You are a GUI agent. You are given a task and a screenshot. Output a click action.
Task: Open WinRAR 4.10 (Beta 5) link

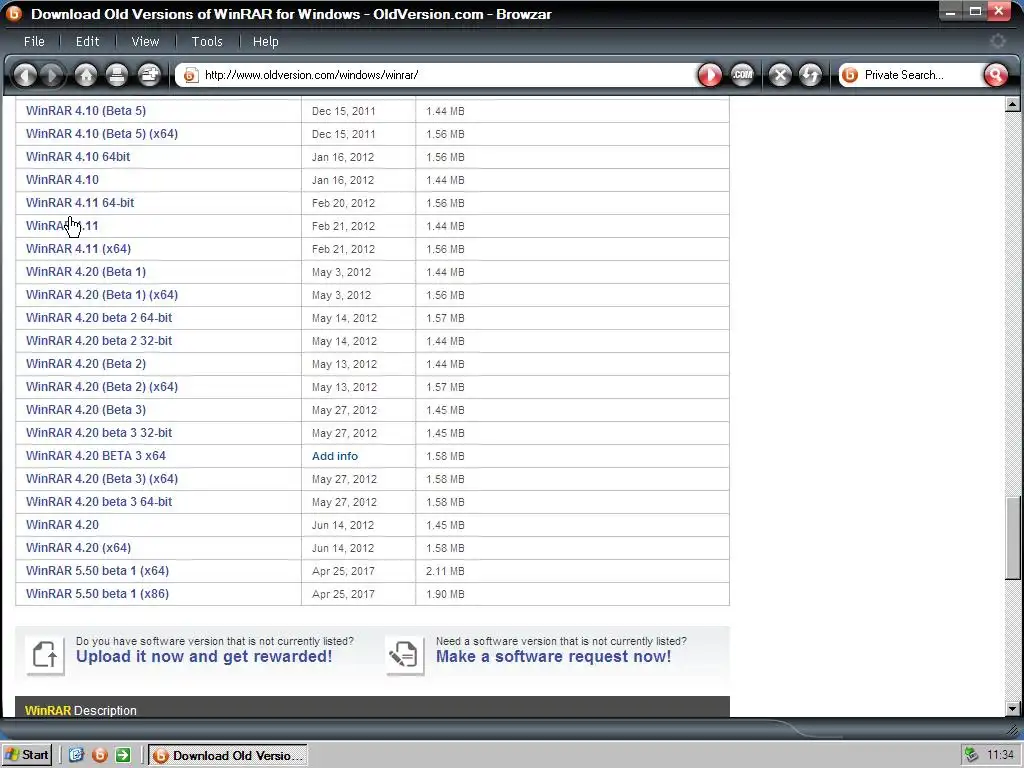86,111
